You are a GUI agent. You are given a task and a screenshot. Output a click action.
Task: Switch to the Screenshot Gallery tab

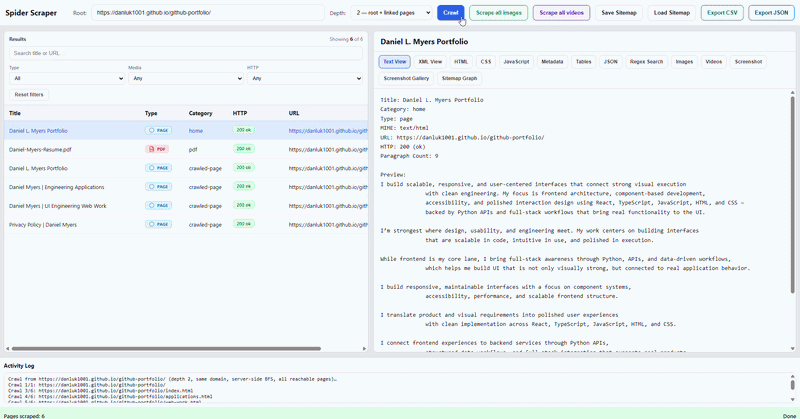point(406,79)
